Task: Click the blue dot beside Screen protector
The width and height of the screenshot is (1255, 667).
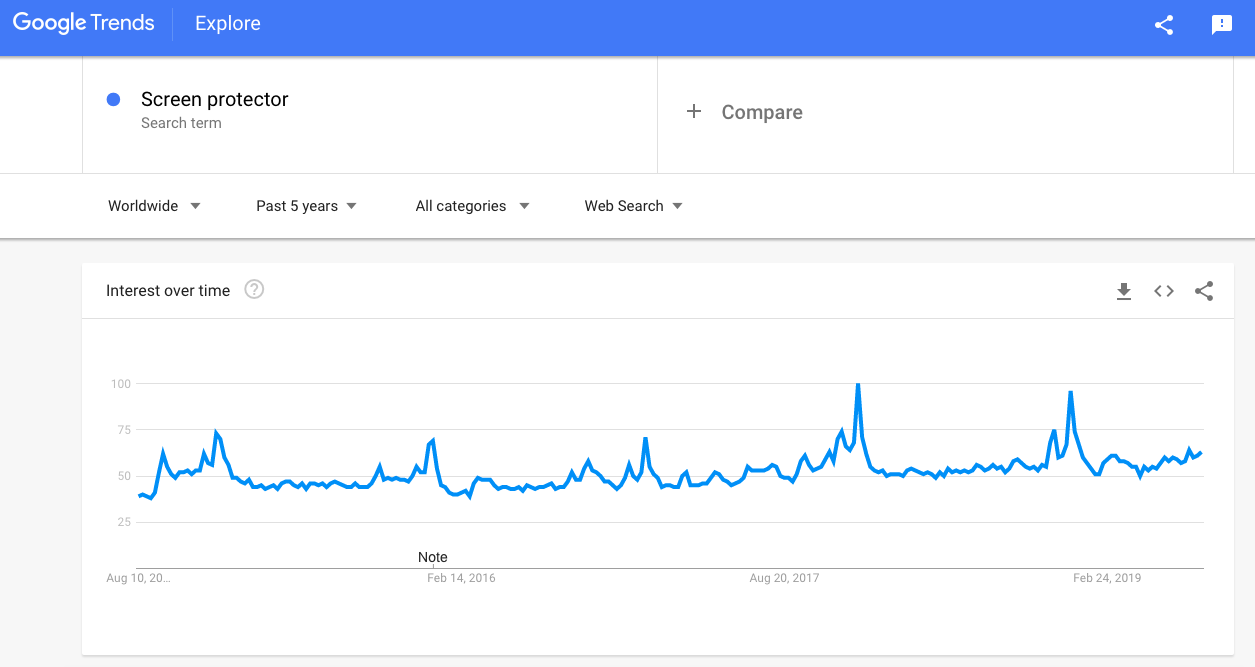Action: [113, 99]
